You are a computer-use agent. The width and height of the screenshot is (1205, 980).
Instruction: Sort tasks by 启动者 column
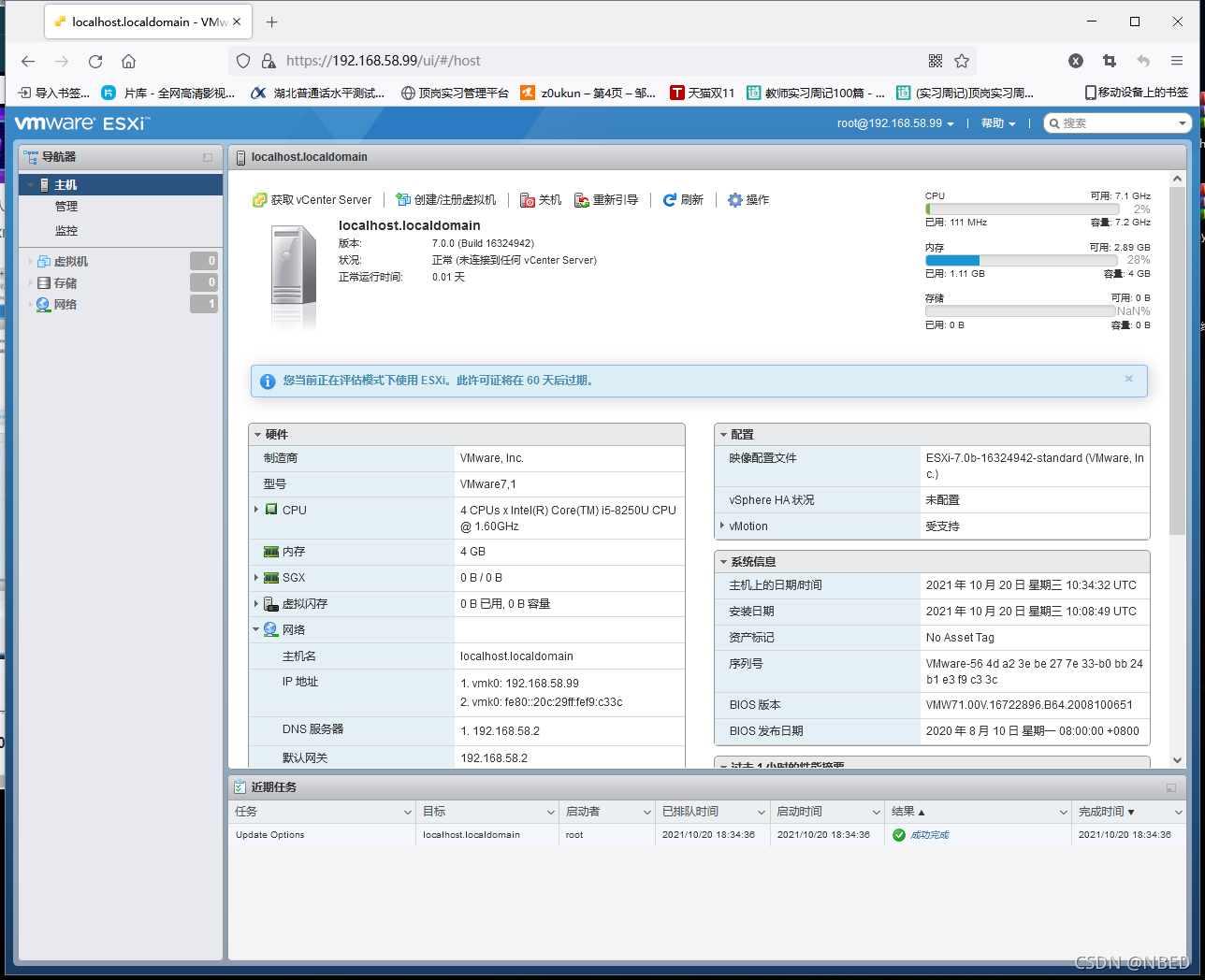(x=607, y=812)
